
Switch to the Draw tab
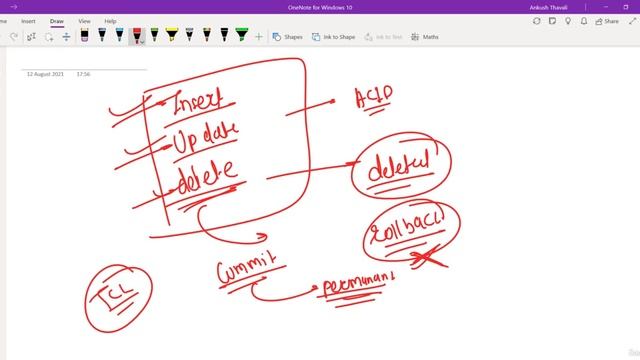(x=57, y=21)
